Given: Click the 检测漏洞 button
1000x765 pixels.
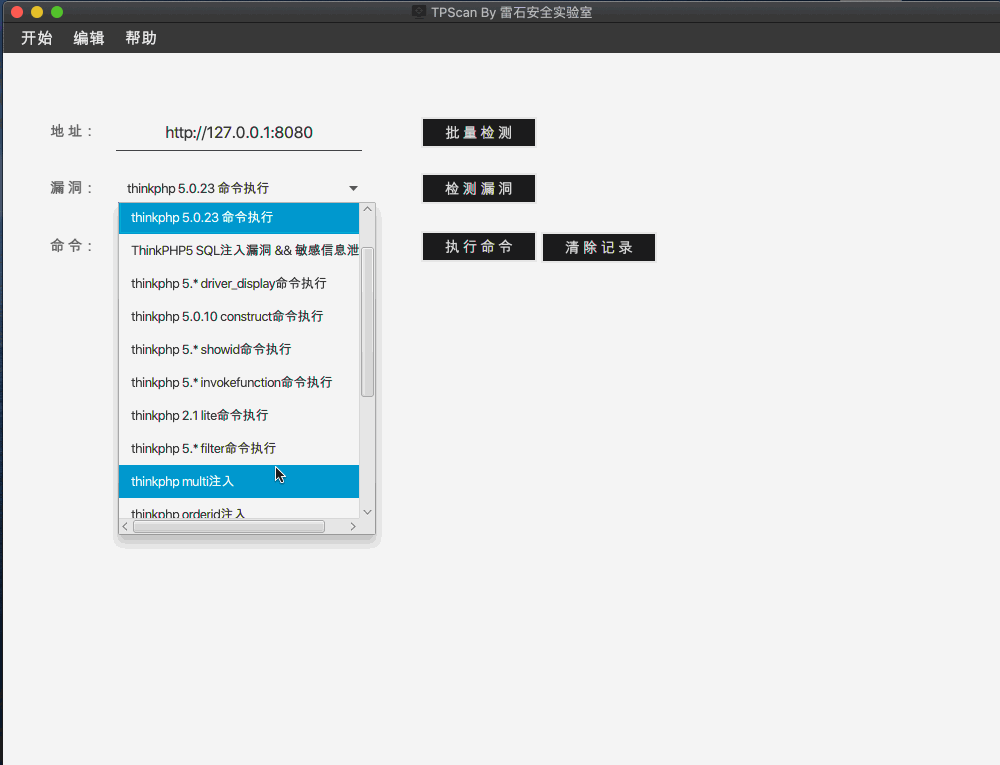Looking at the screenshot, I should click(479, 189).
